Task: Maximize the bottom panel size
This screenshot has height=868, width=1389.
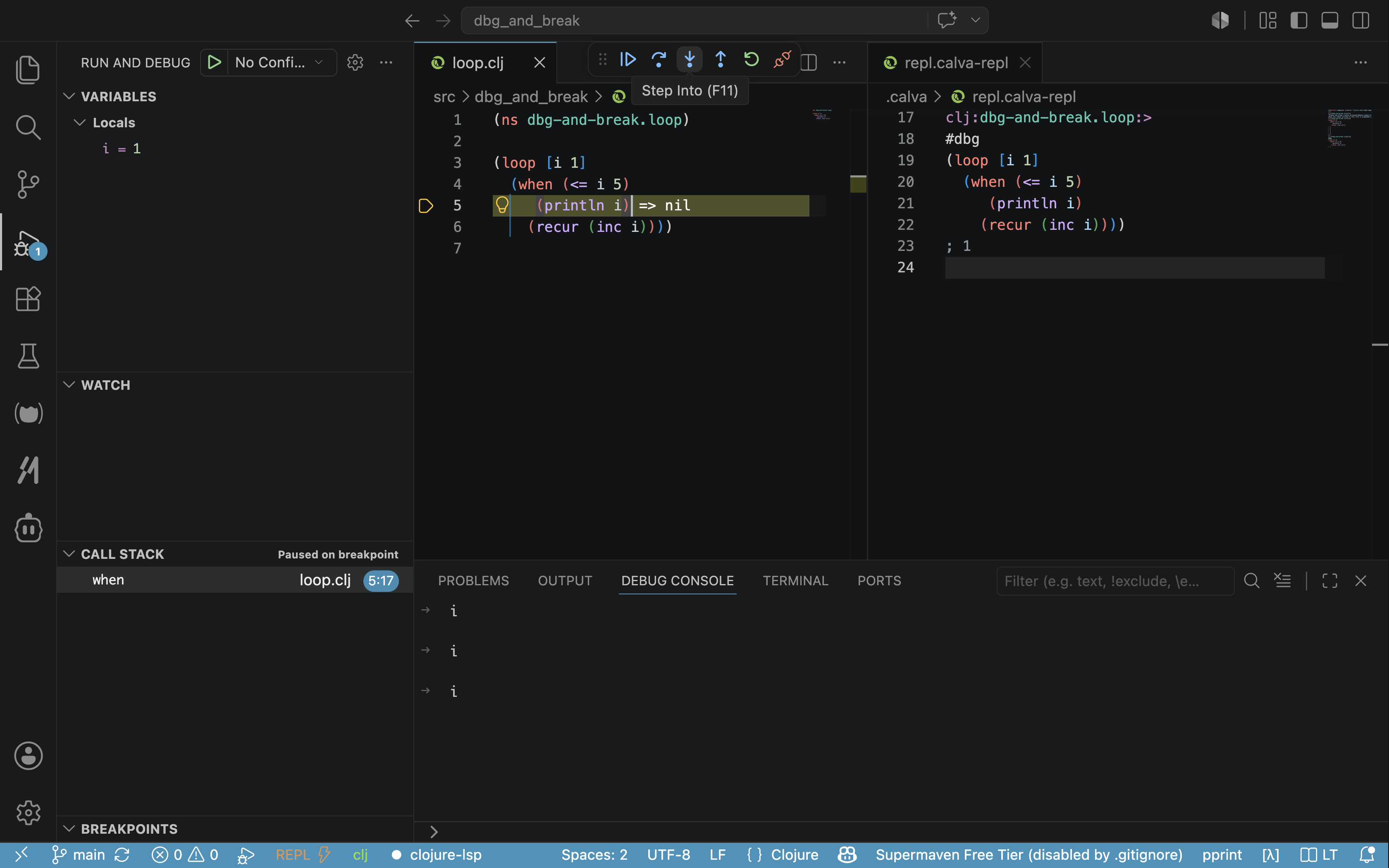Action: pos(1329,580)
